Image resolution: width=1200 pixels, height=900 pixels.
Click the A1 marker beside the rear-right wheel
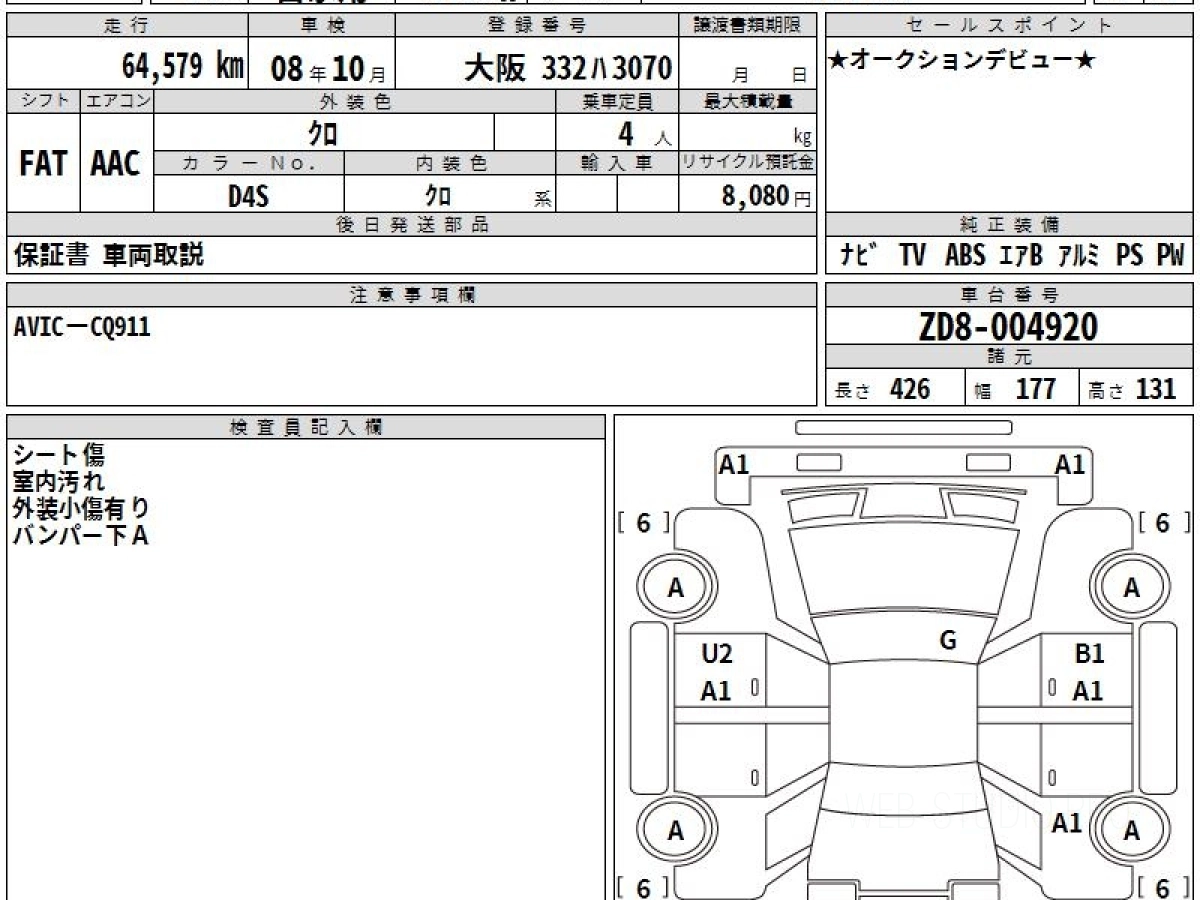[1066, 823]
